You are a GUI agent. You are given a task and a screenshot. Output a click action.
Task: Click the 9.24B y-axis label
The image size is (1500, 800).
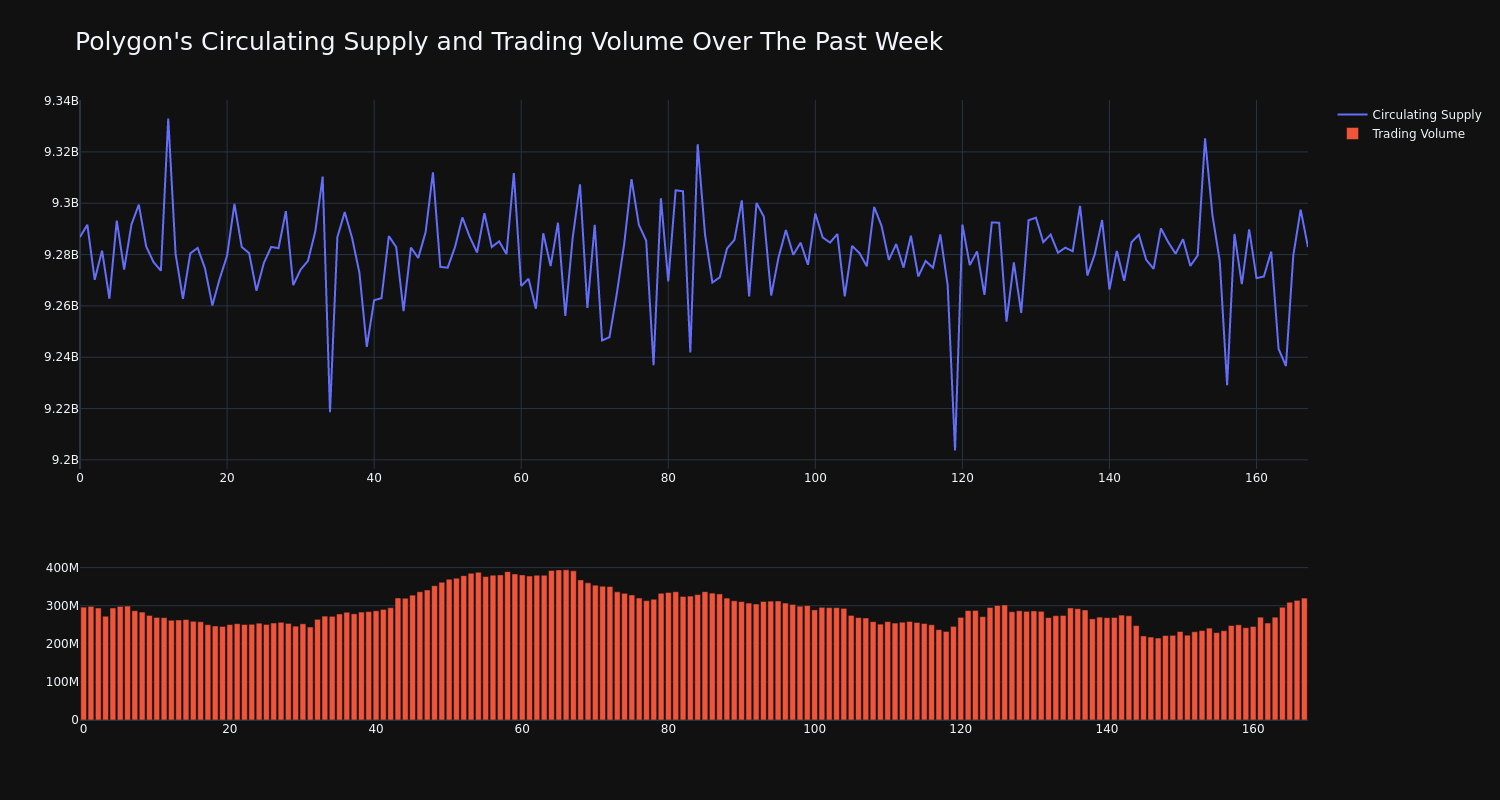tap(61, 357)
